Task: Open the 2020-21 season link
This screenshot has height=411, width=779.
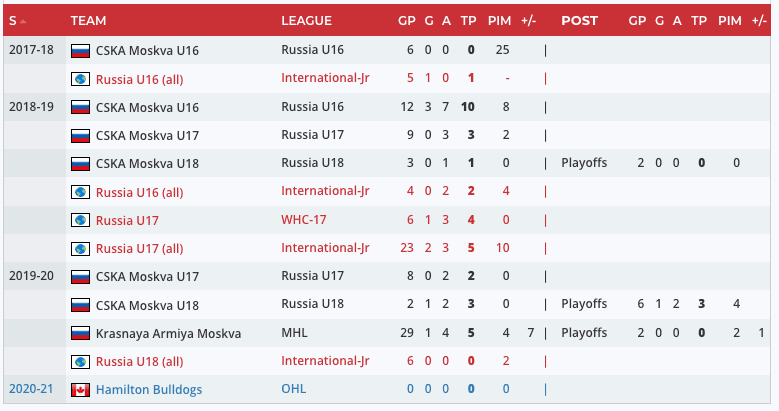Action: tap(29, 389)
